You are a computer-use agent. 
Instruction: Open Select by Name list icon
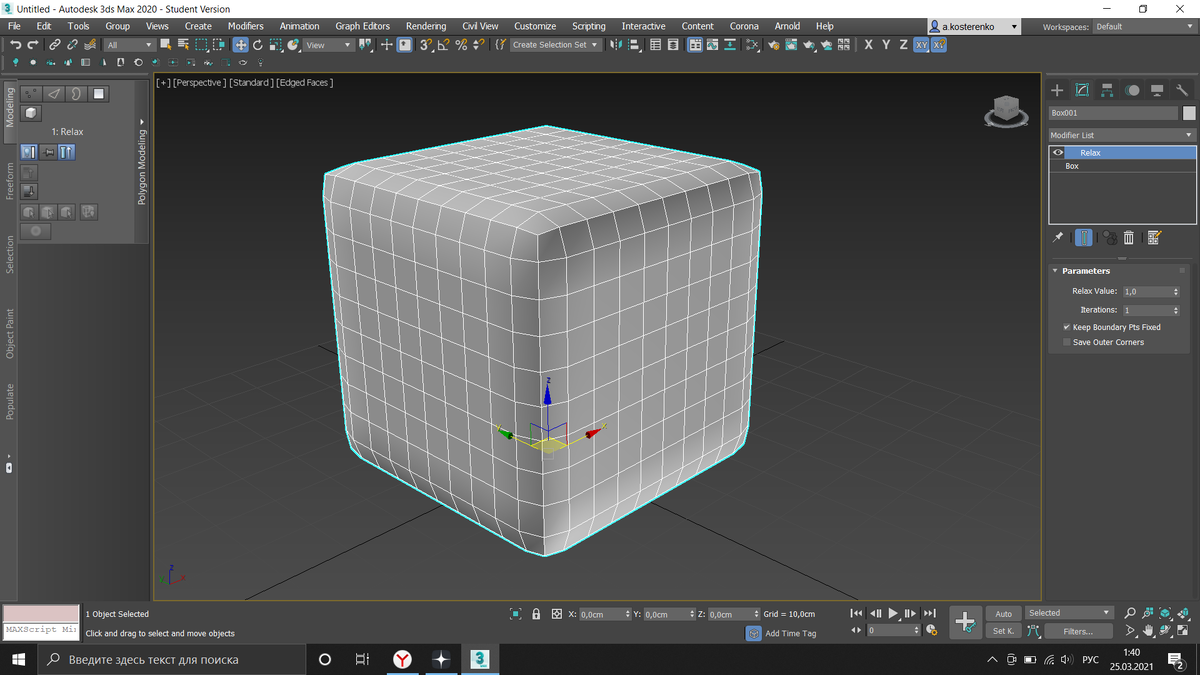(x=183, y=45)
